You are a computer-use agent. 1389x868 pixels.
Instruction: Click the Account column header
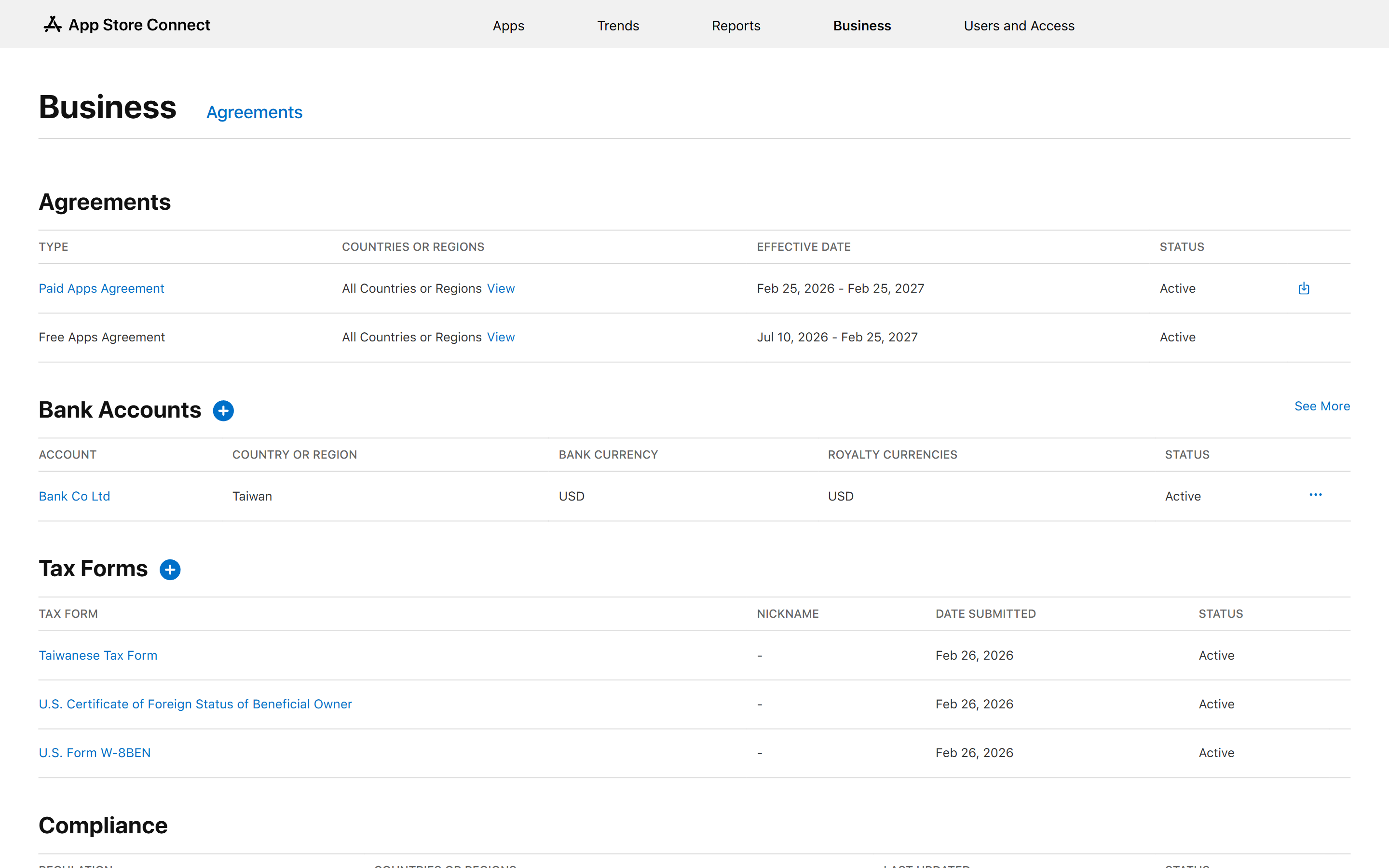68,455
